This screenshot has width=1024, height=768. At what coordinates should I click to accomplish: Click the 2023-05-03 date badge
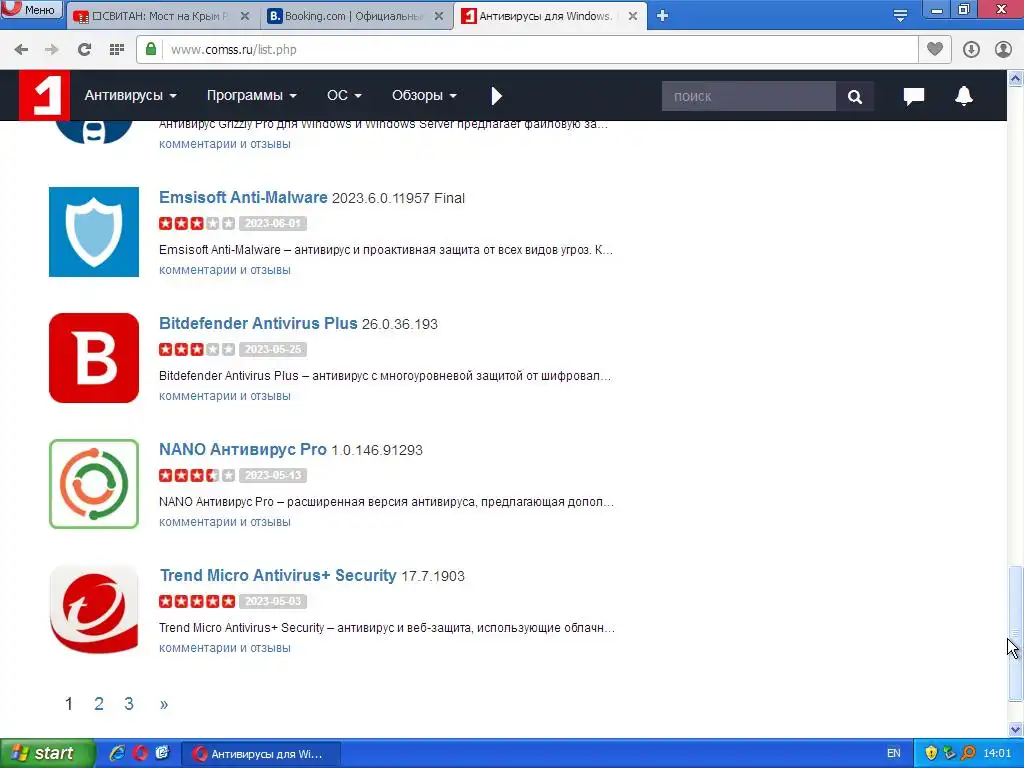click(273, 601)
